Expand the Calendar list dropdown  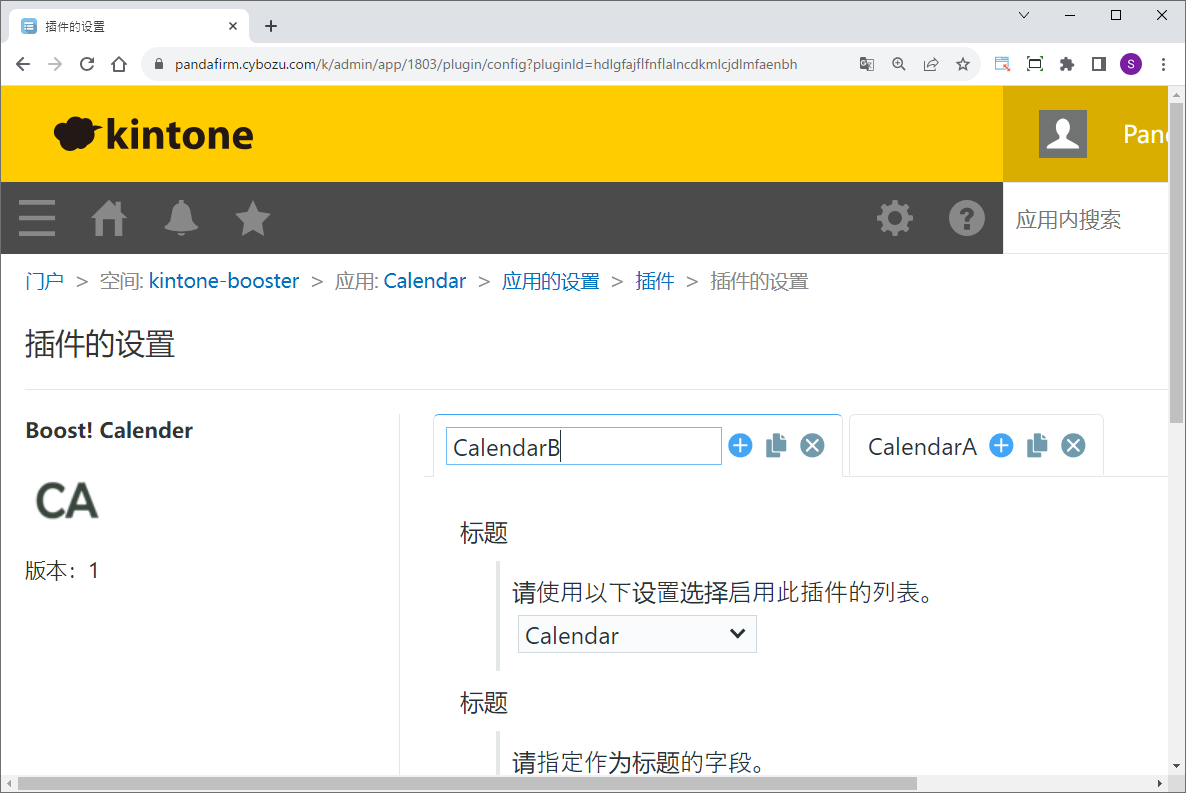[637, 635]
